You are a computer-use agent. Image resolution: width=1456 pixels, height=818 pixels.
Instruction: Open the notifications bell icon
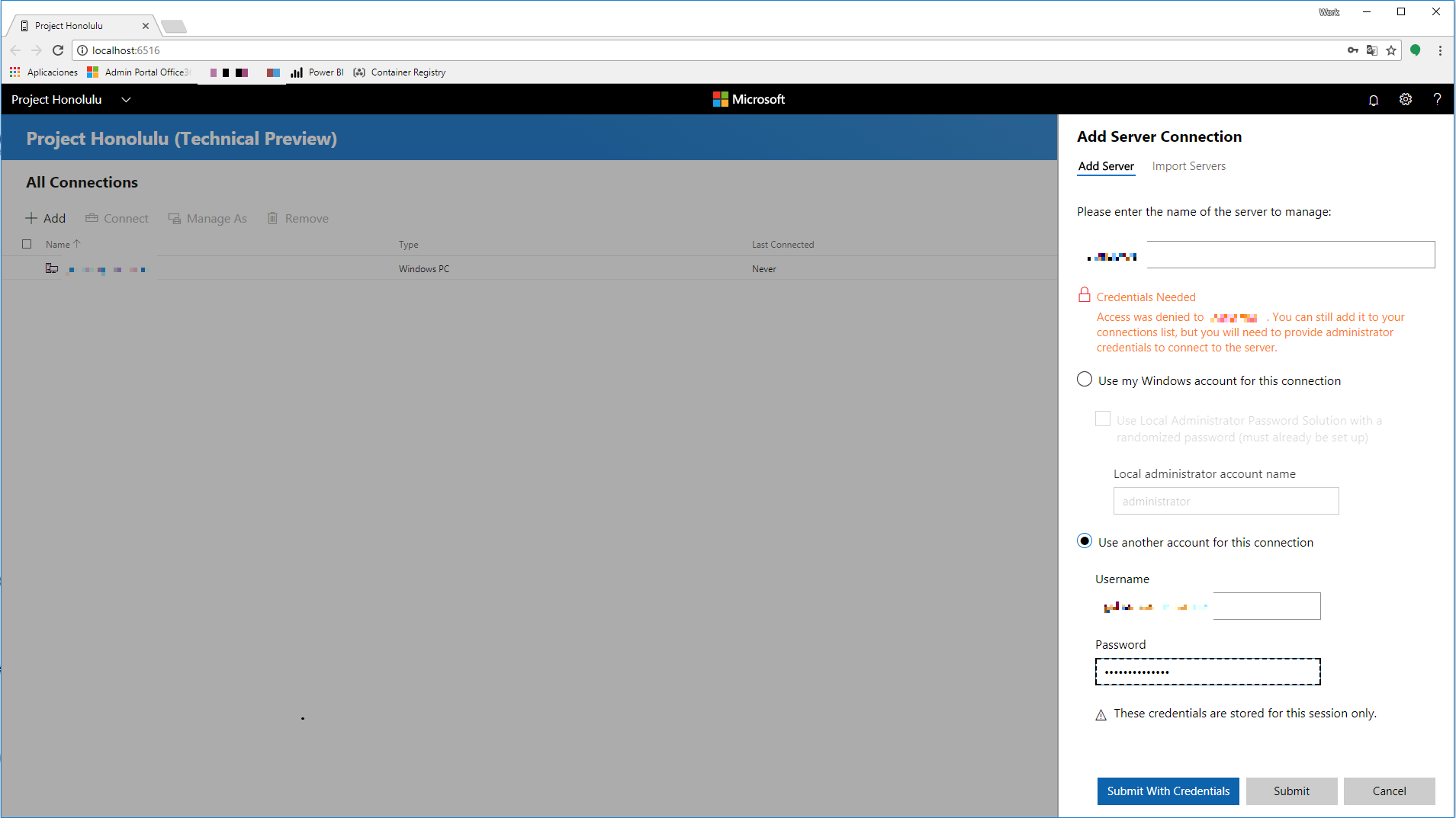[x=1374, y=100]
